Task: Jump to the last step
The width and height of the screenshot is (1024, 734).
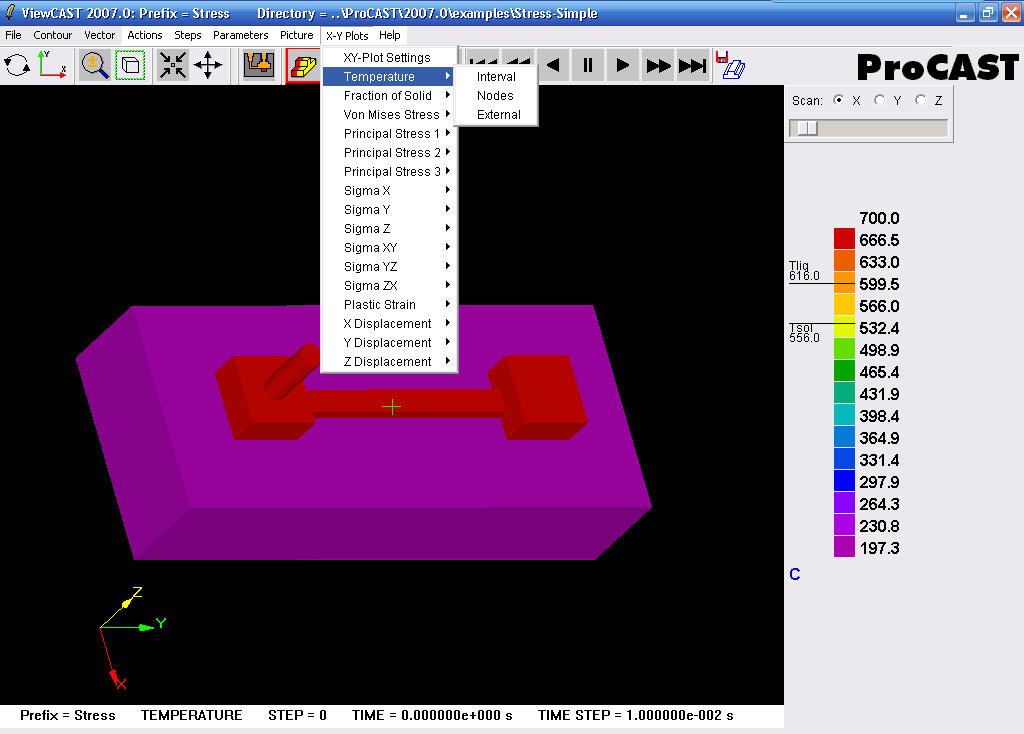Action: [x=692, y=65]
